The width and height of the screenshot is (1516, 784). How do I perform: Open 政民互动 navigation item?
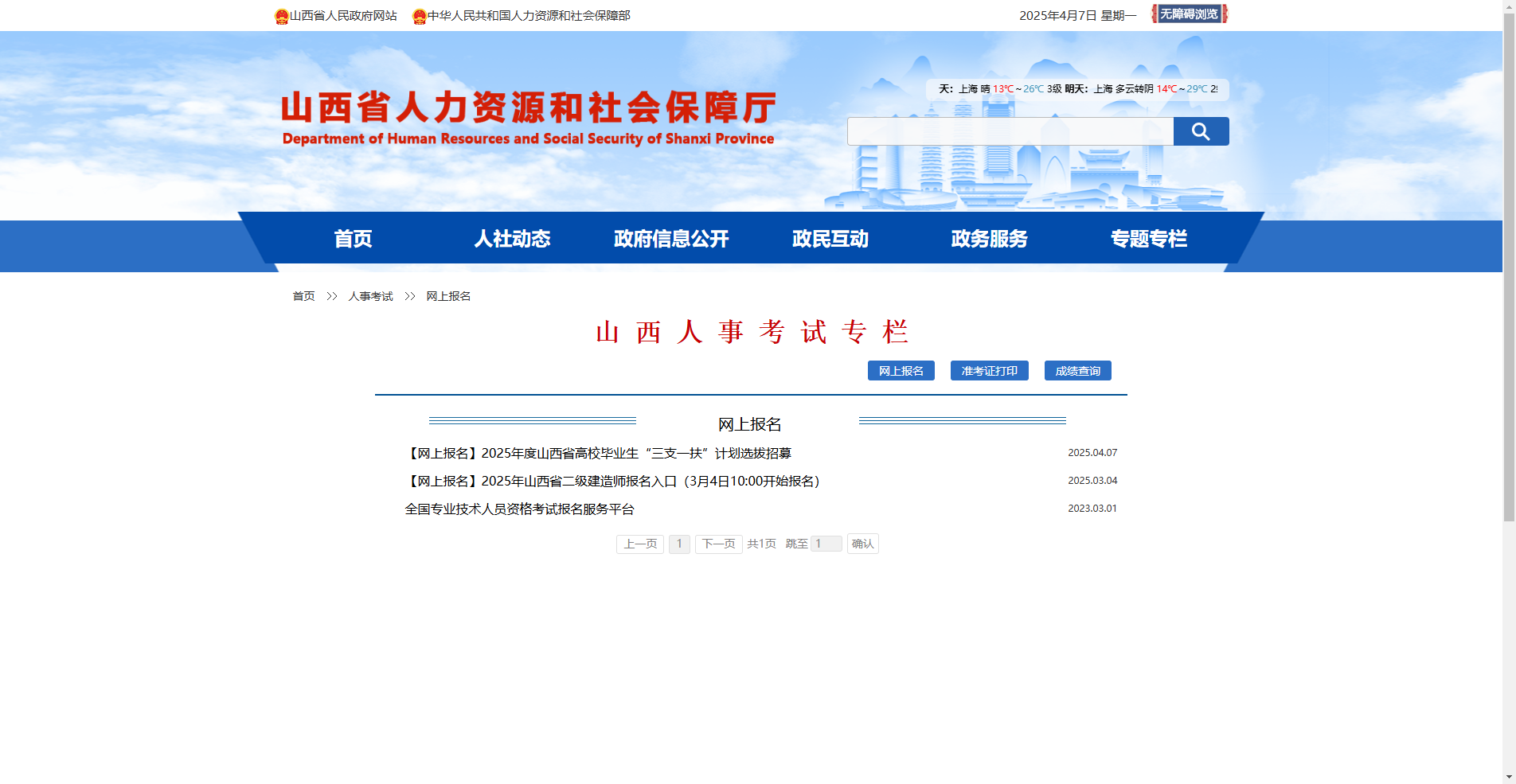[830, 239]
